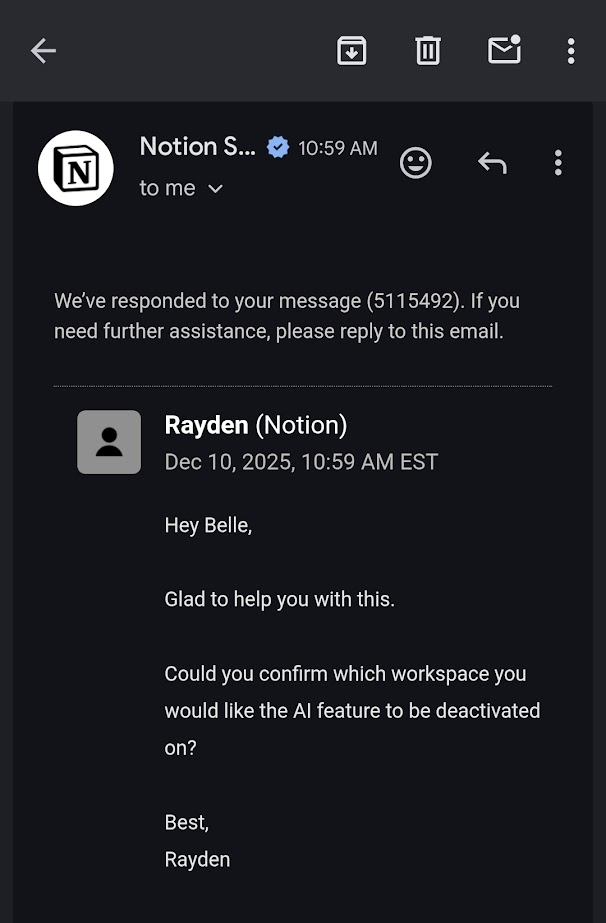Tap the "Notion S..." sender name
This screenshot has height=923, width=606.
click(198, 147)
